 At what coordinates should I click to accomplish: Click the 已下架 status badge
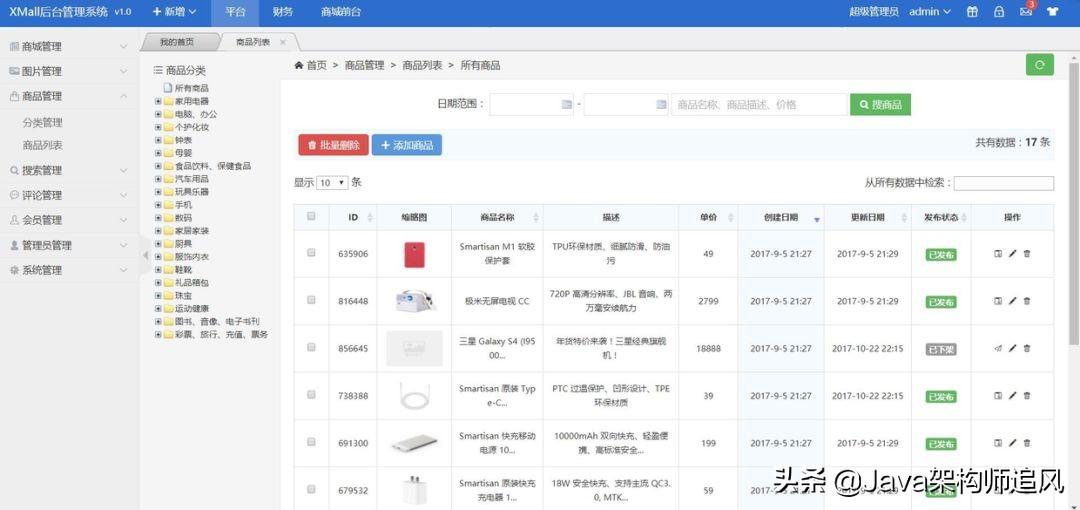tap(941, 349)
